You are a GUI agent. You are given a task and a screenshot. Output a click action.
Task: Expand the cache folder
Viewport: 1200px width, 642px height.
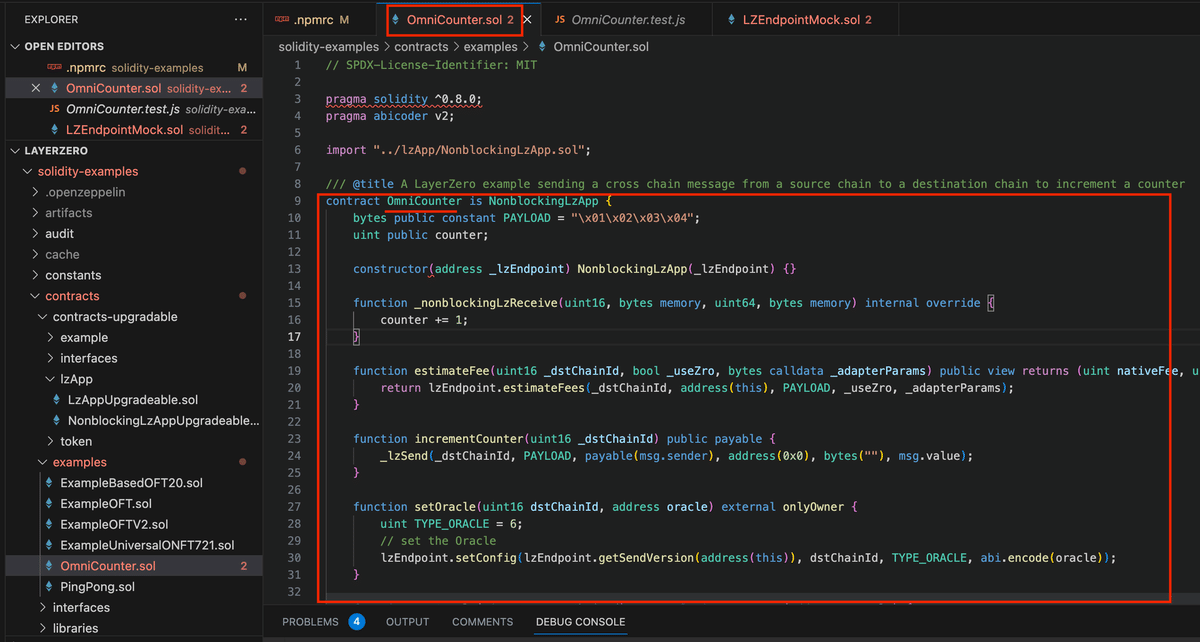(62, 254)
